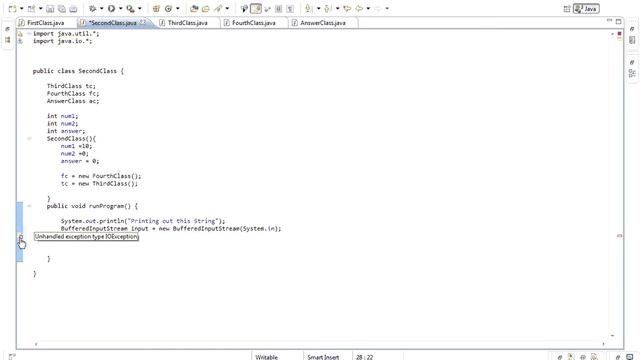Click the Open Task folder icon

(x=206, y=9)
